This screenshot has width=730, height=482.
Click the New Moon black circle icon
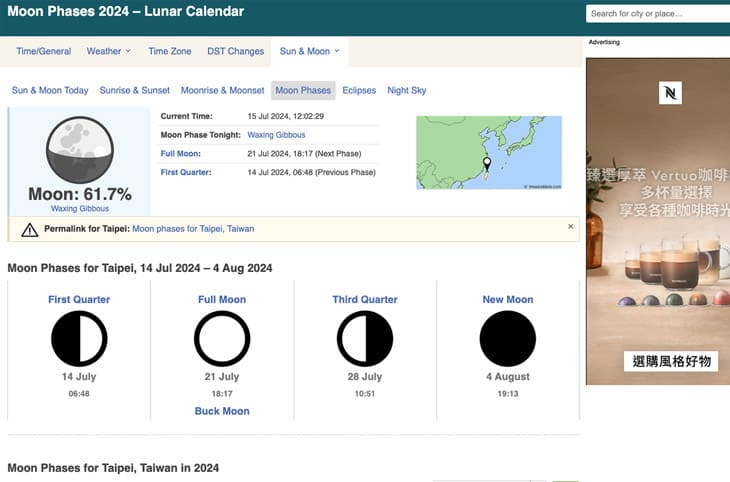tap(508, 339)
